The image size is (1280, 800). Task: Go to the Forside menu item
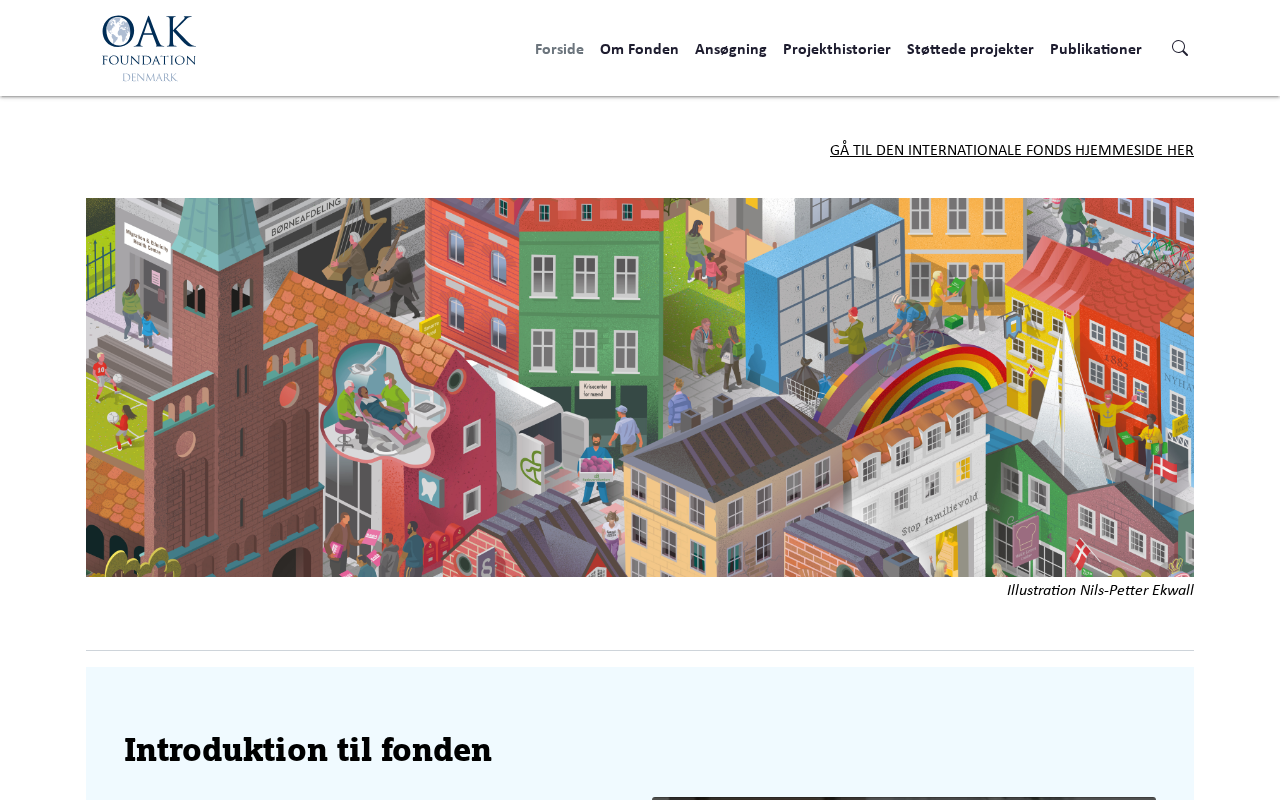(x=559, y=49)
